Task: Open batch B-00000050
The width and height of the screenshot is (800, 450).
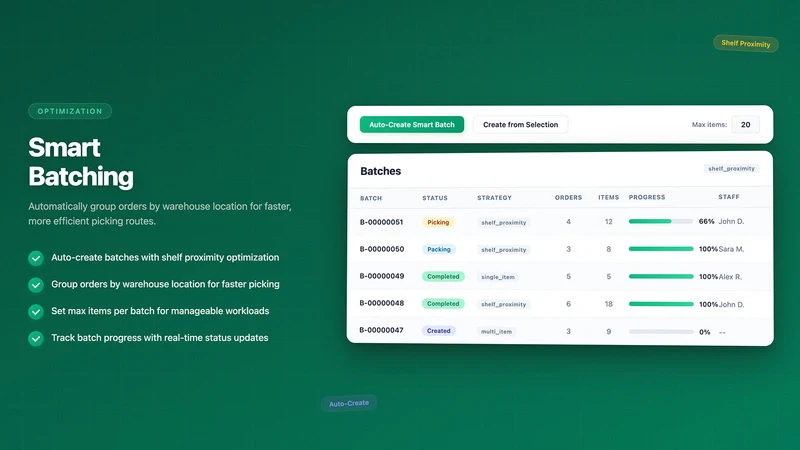Action: (x=382, y=249)
